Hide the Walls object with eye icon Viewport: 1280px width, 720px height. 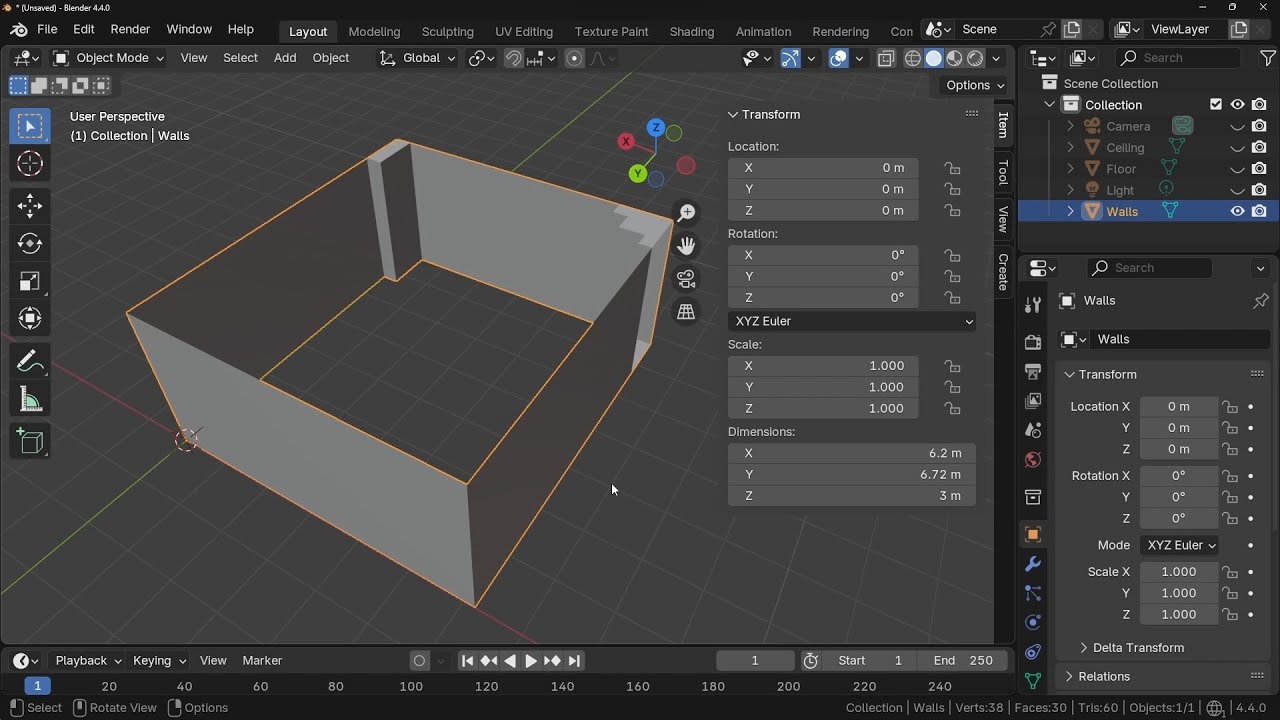[x=1237, y=211]
